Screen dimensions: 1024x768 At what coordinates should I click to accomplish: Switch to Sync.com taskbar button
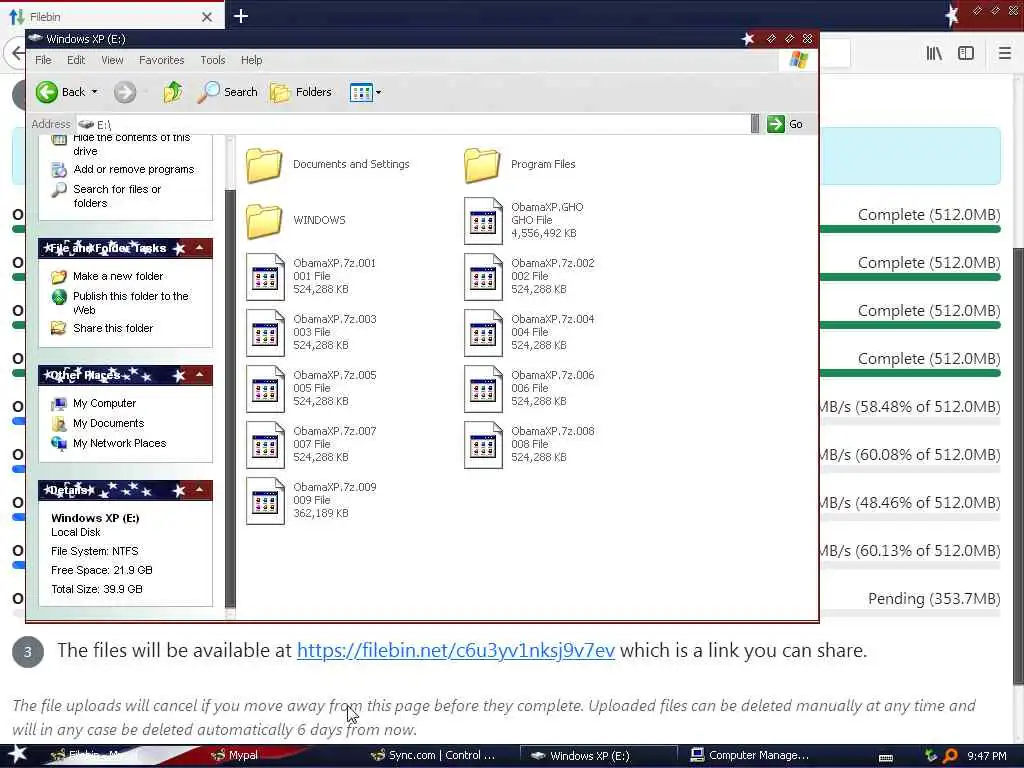tap(434, 756)
